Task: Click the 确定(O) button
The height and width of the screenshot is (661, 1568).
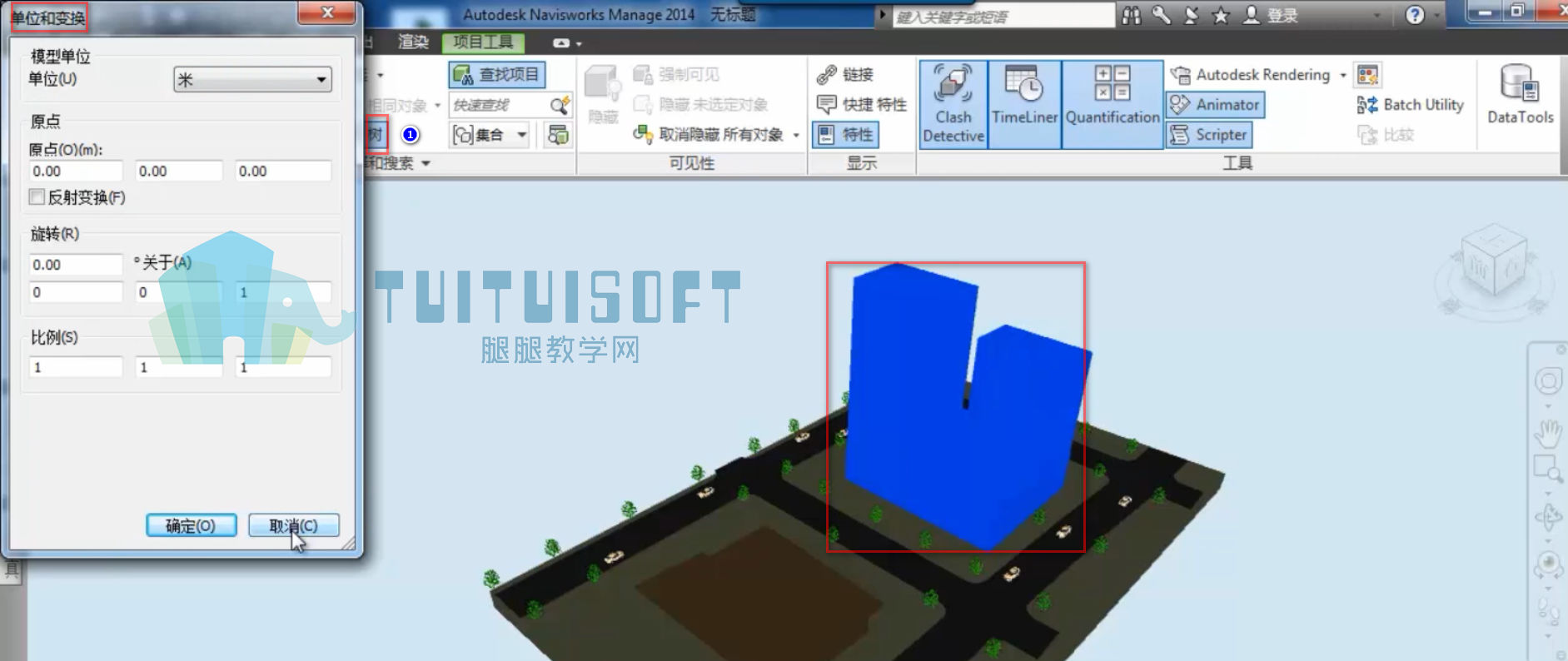Action: click(191, 525)
